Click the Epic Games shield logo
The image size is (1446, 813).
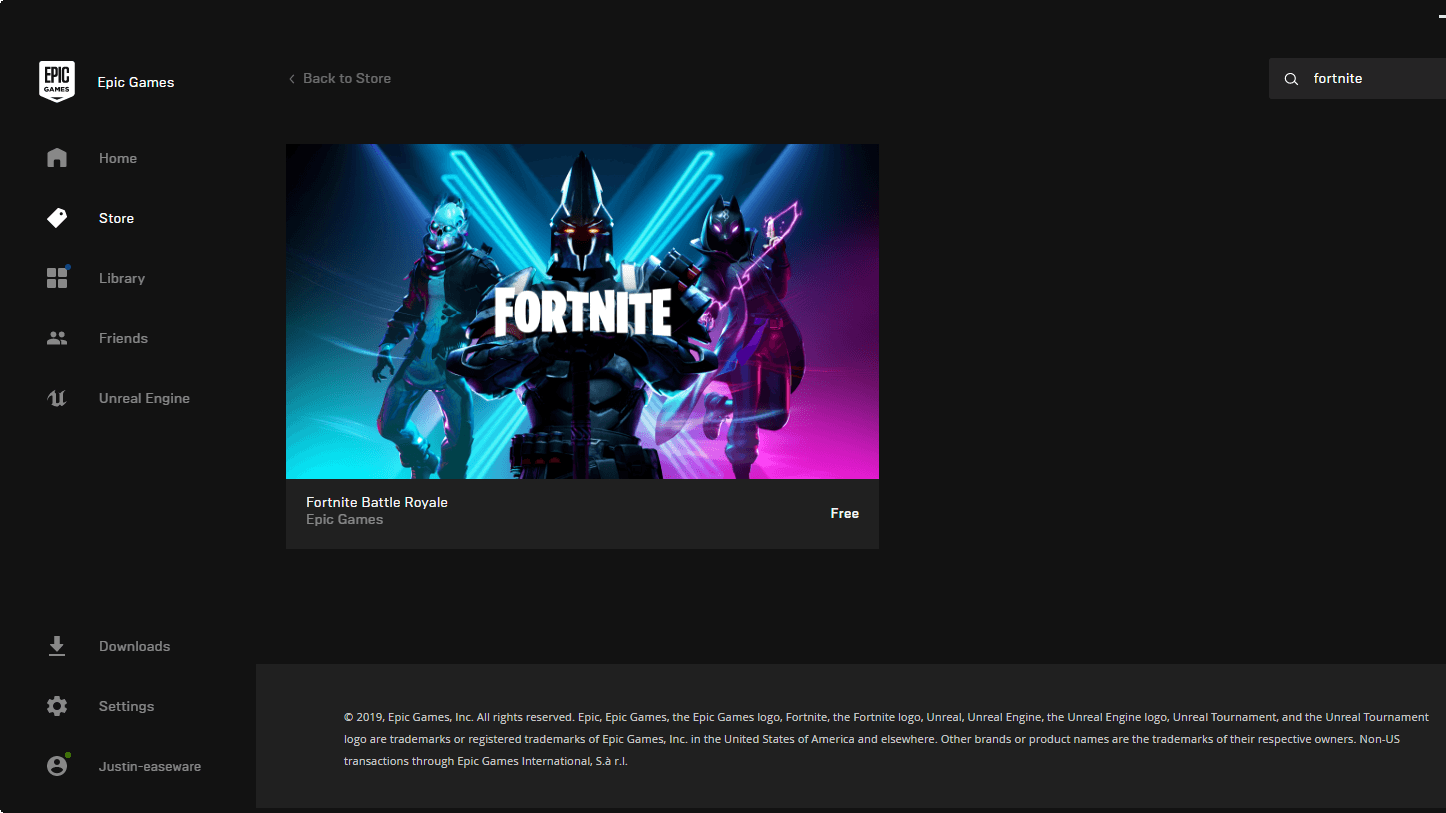click(57, 81)
